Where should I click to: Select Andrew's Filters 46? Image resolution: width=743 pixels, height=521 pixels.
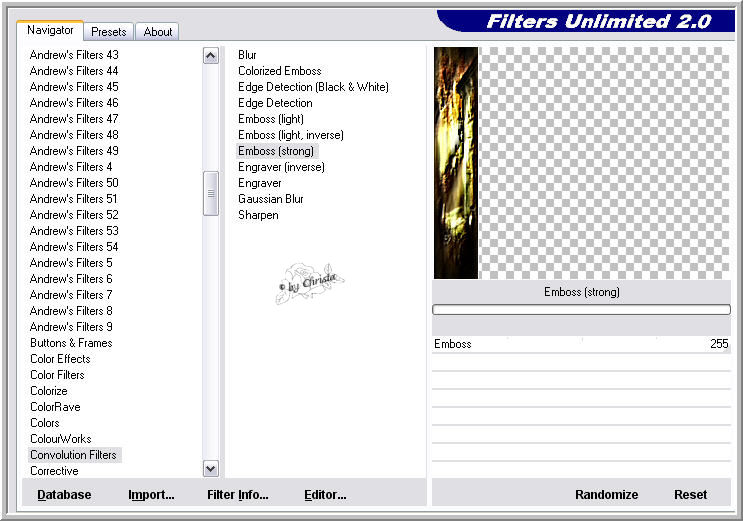click(x=74, y=103)
